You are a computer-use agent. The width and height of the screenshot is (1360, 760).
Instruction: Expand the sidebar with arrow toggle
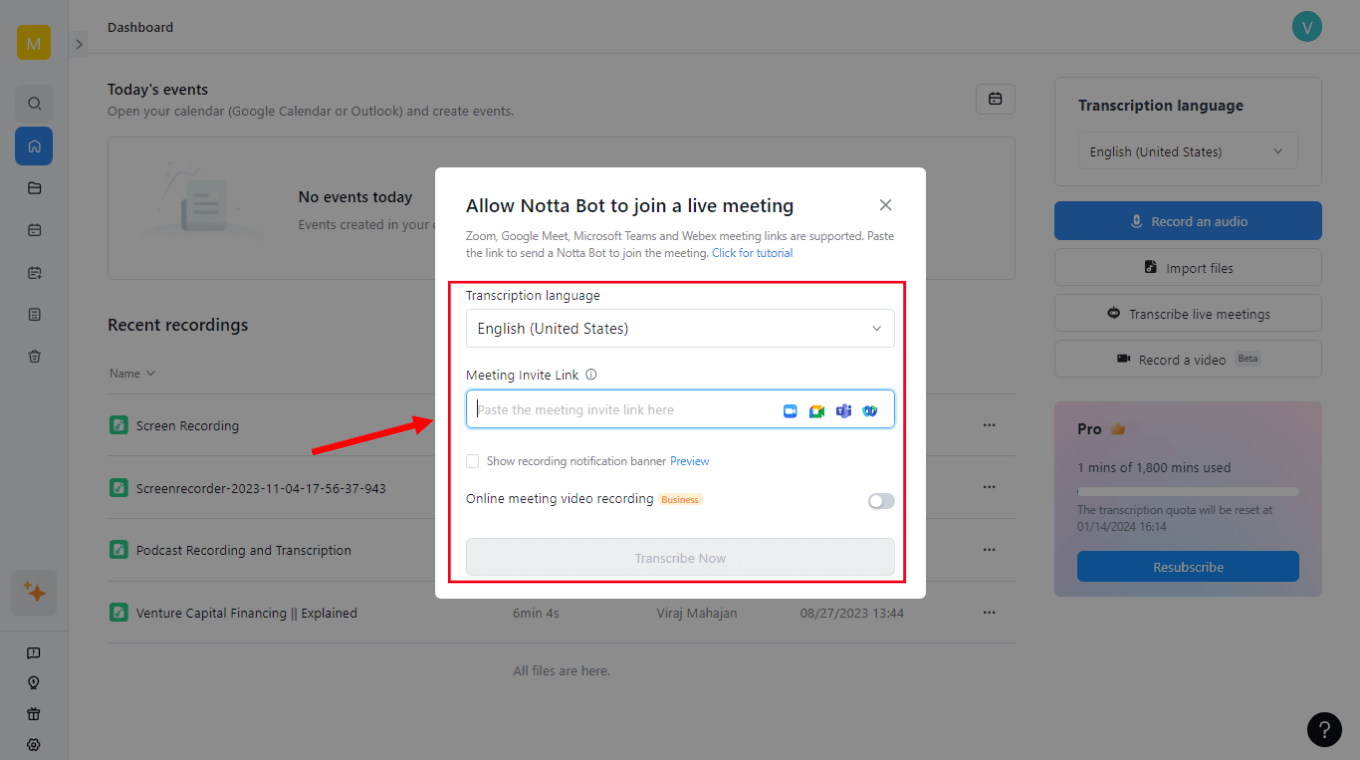click(79, 44)
